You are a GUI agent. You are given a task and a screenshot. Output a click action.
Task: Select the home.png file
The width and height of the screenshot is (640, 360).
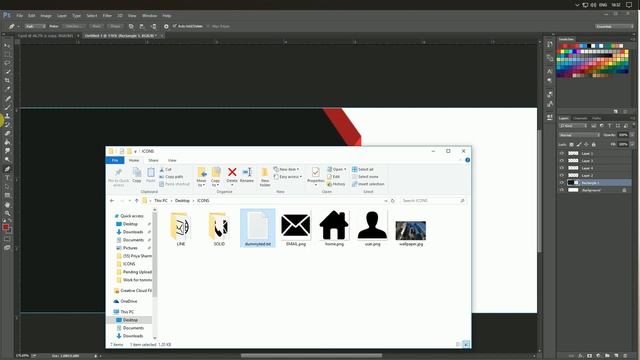(334, 228)
